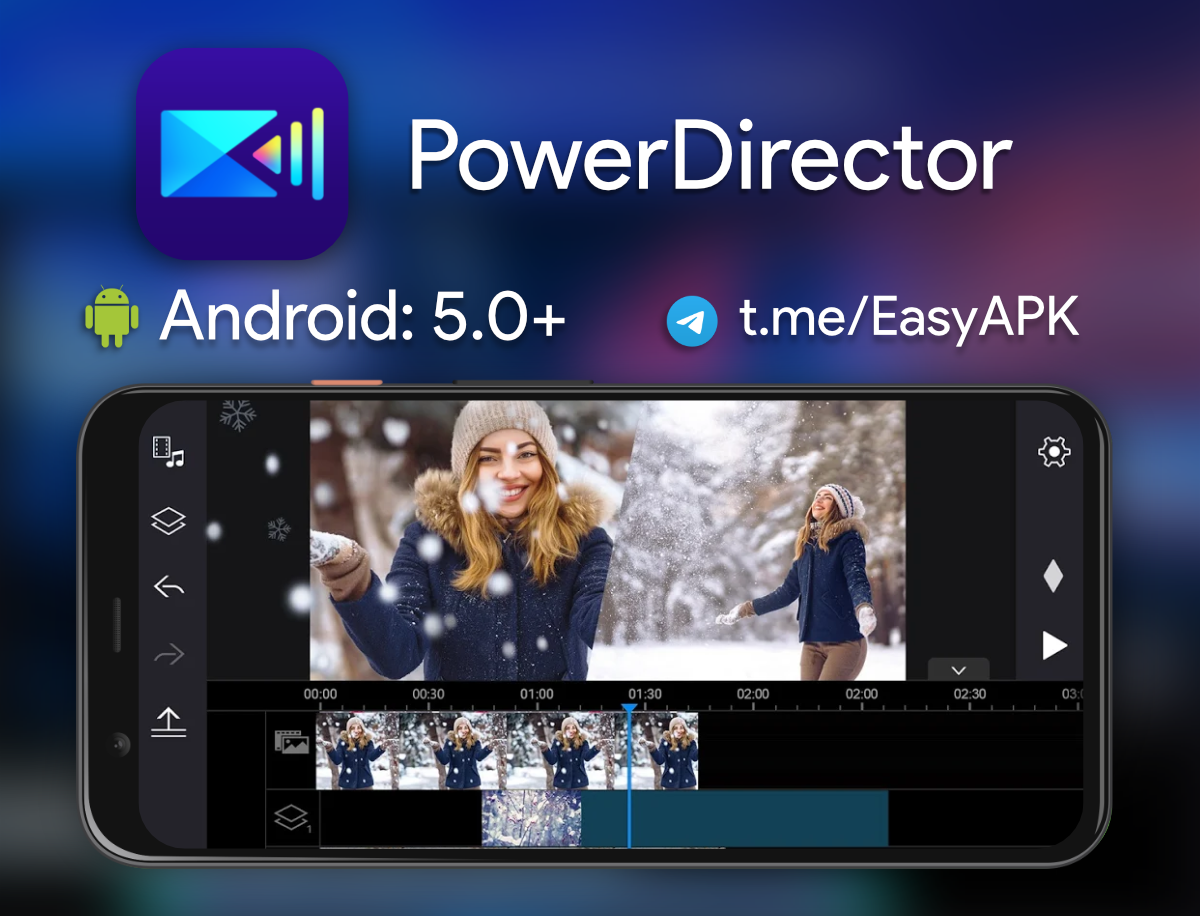1200x916 pixels.
Task: Jump to 02:30 on the time ruler
Action: coord(969,693)
